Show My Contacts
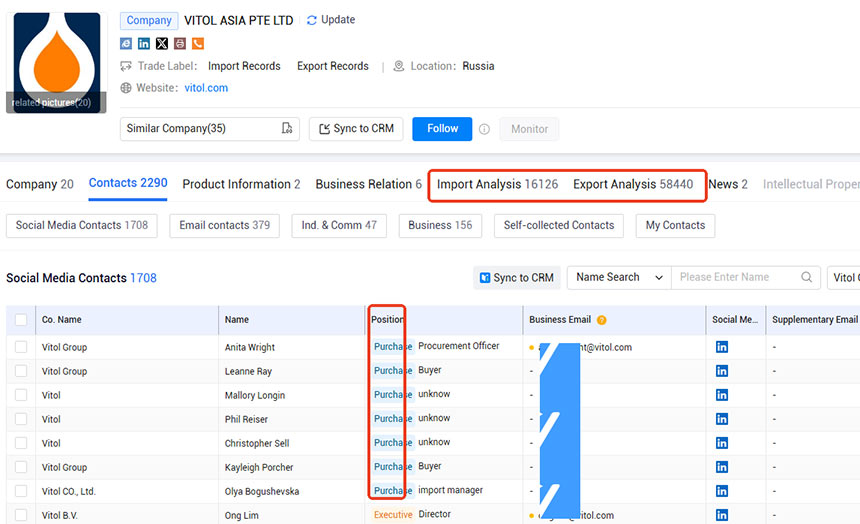 tap(675, 226)
